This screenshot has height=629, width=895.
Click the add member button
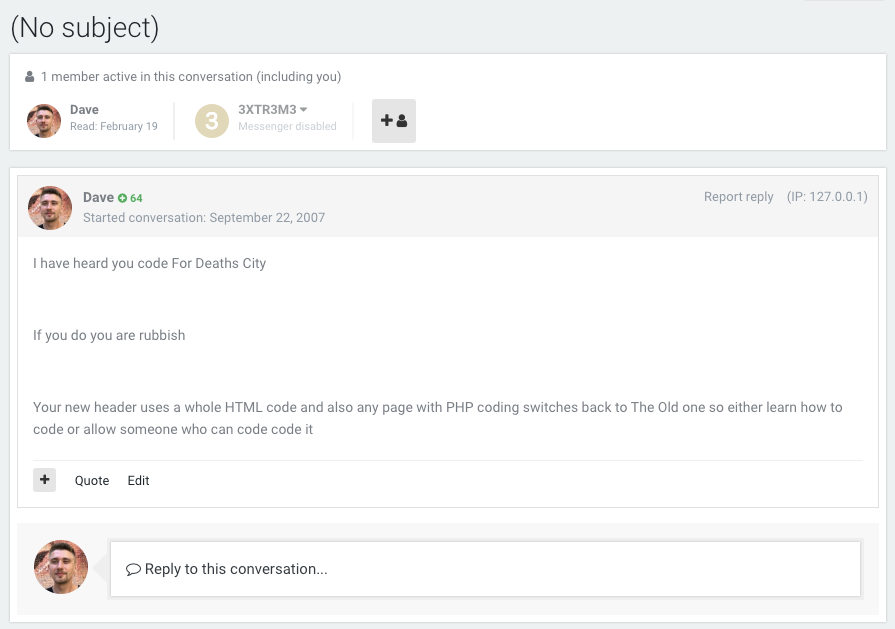393,121
